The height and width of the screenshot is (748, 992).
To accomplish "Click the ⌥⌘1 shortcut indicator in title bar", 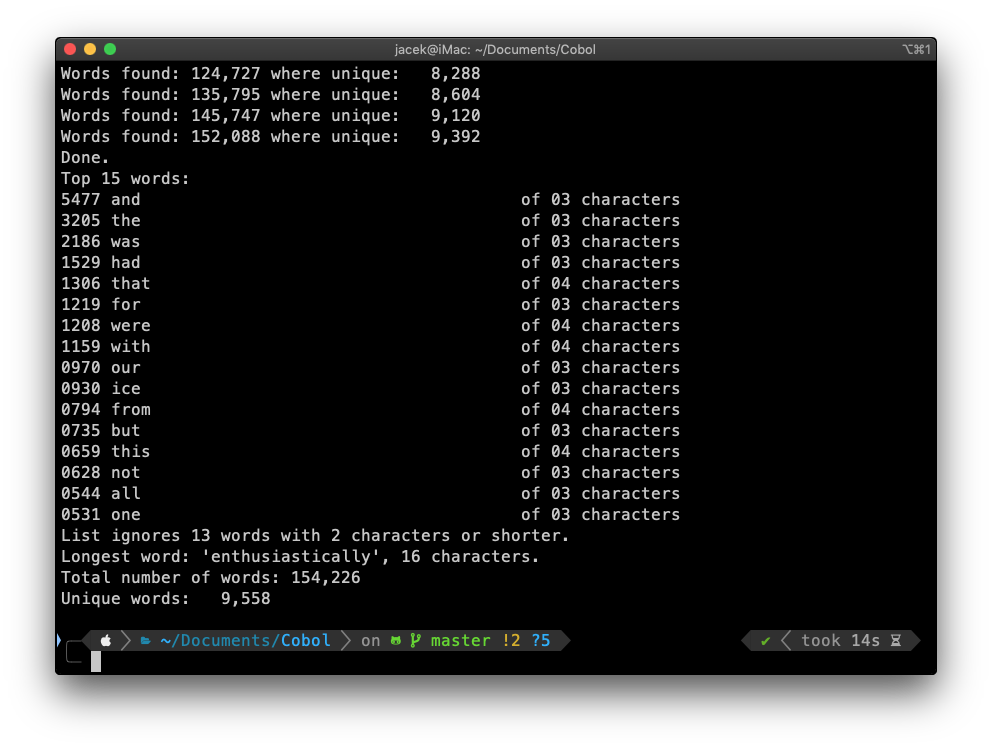I will pos(916,49).
